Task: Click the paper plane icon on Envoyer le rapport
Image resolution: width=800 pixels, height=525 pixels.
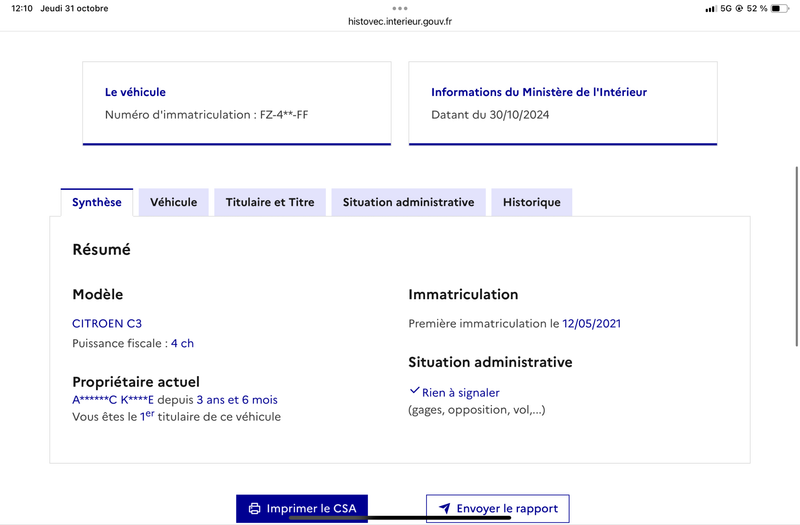Action: tap(445, 508)
